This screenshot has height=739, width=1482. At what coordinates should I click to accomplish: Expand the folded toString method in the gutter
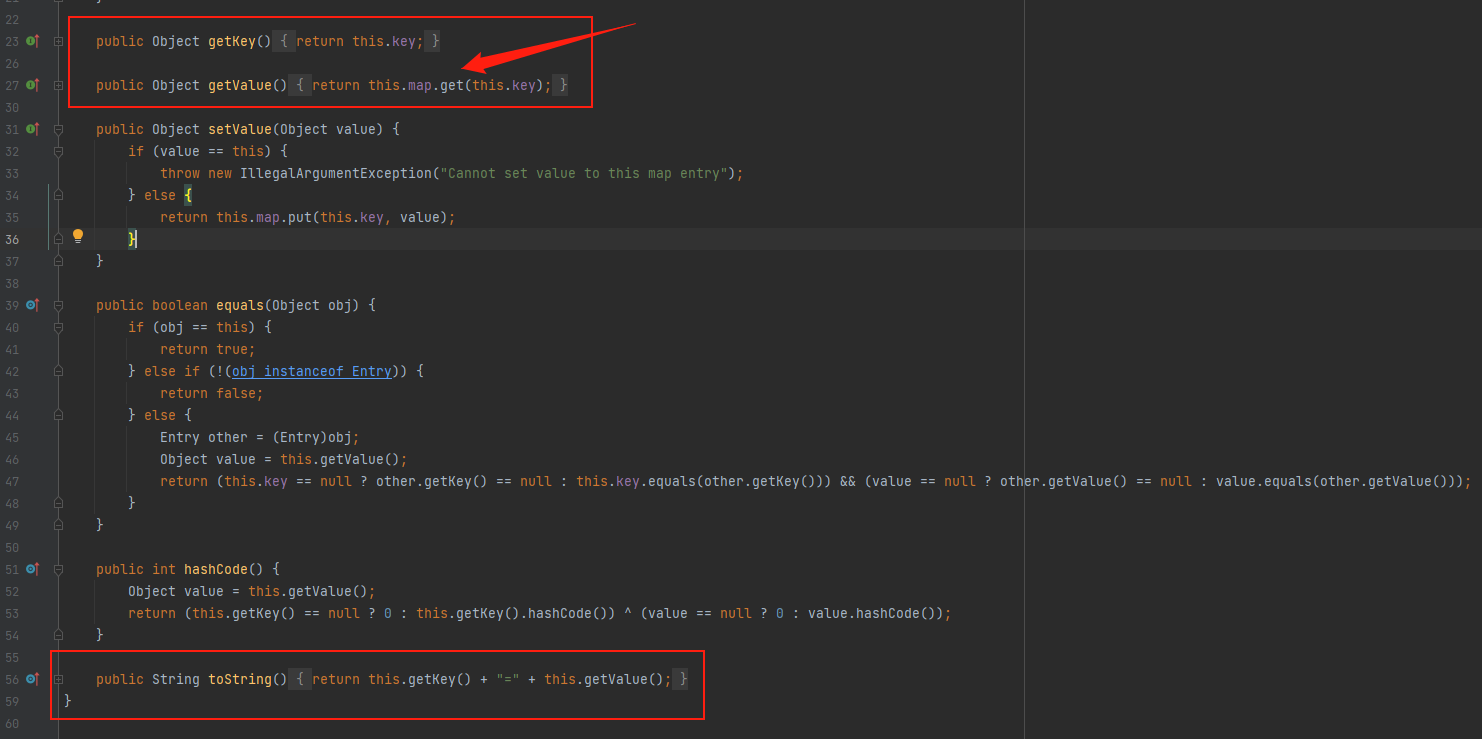58,679
